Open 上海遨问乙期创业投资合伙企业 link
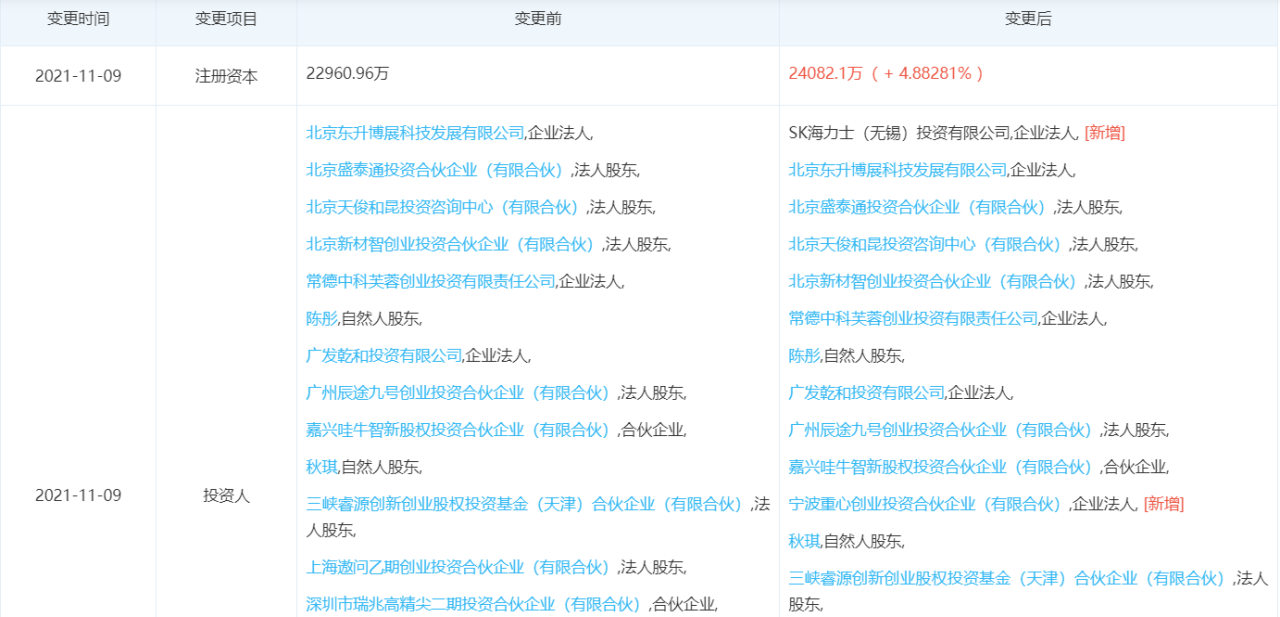Viewport: 1280px width, 617px height. point(462,567)
